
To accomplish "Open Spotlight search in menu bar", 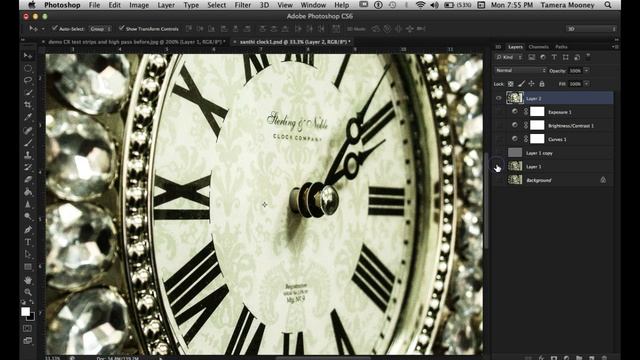I will 608,5.
